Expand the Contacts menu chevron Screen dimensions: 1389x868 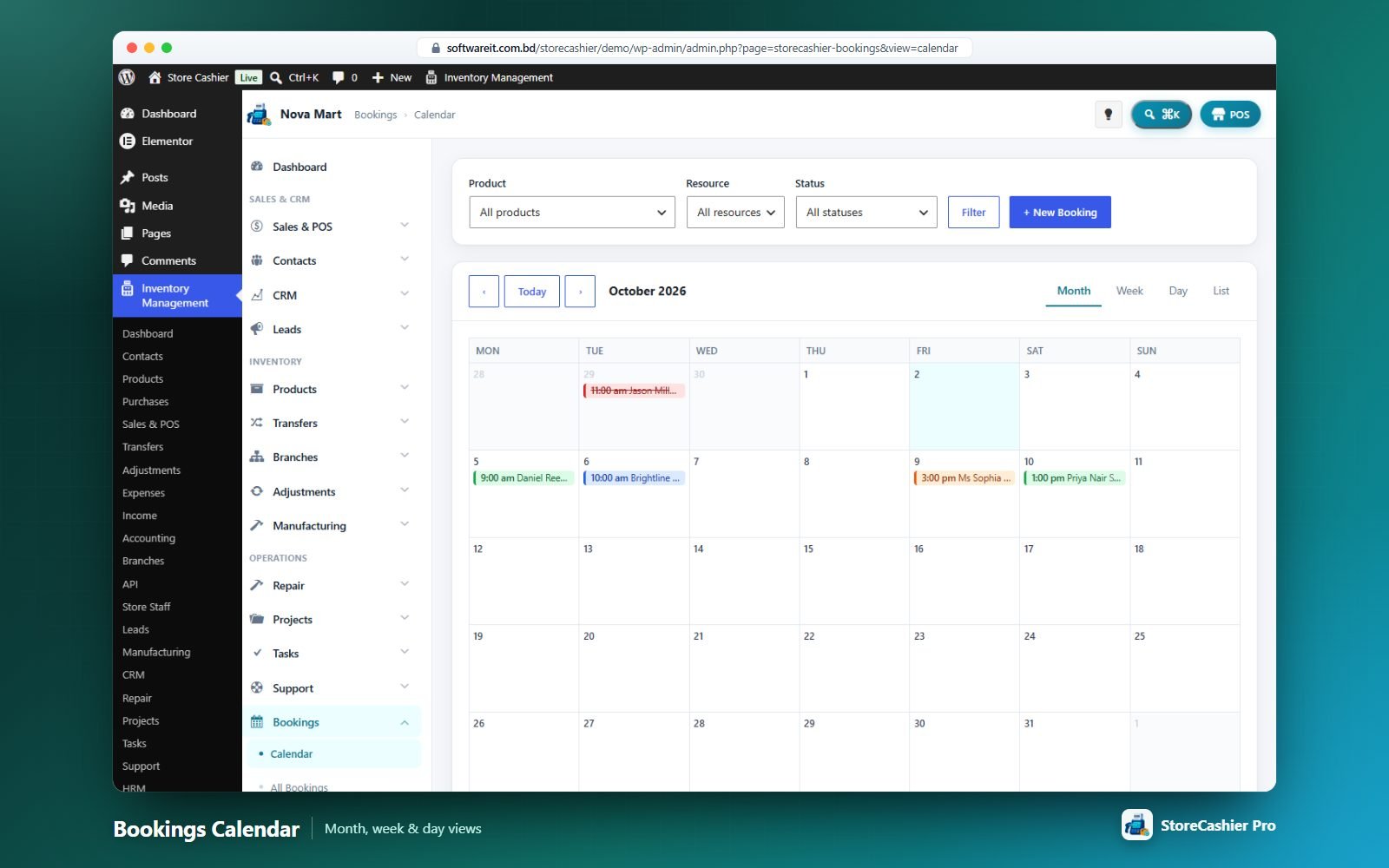click(x=405, y=260)
